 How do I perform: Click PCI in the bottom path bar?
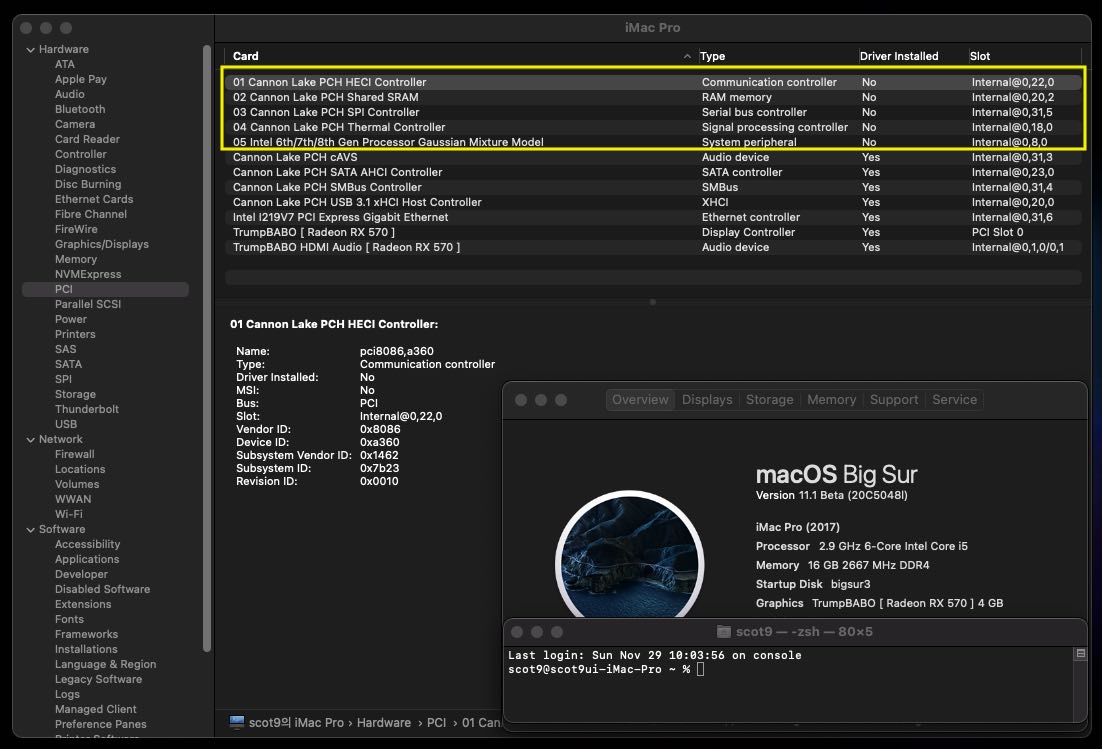point(436,722)
